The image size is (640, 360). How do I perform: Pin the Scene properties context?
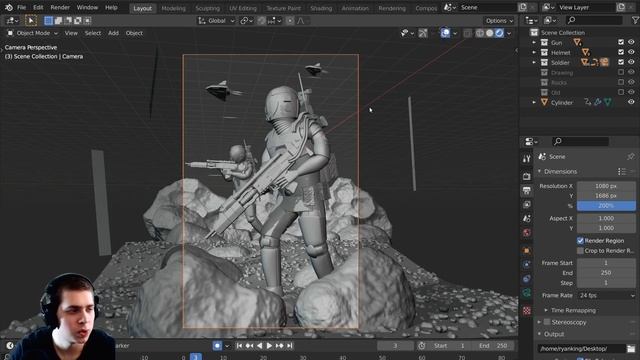coord(631,156)
